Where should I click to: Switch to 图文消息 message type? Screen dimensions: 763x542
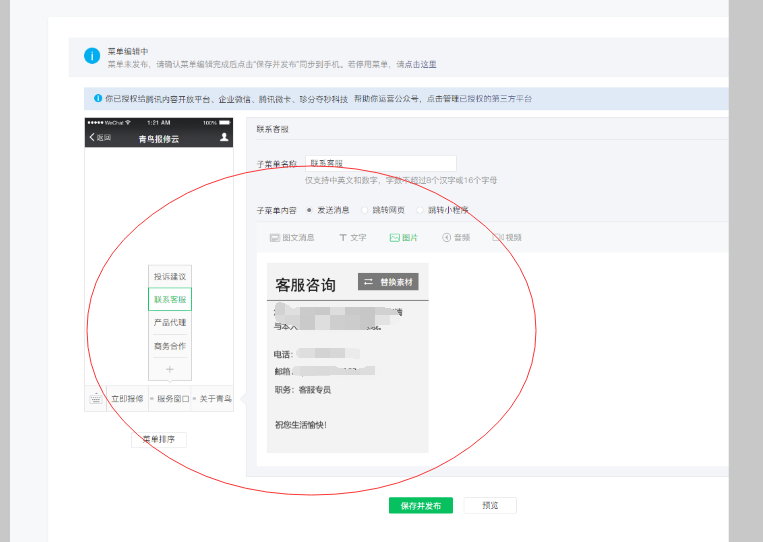click(292, 237)
